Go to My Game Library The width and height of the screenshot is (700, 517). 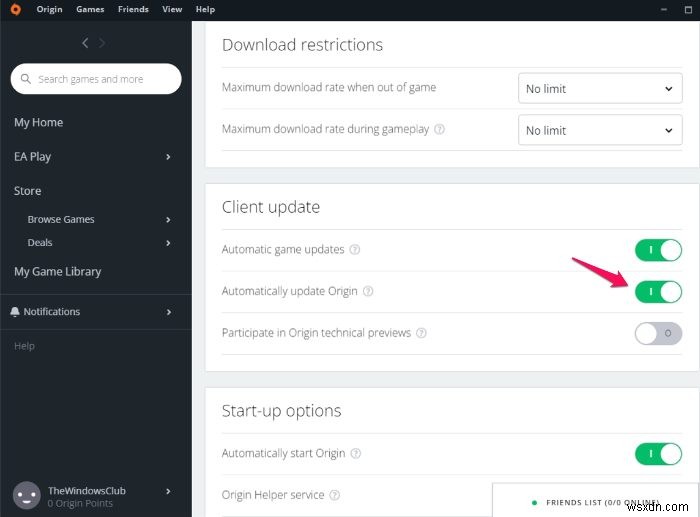point(57,272)
